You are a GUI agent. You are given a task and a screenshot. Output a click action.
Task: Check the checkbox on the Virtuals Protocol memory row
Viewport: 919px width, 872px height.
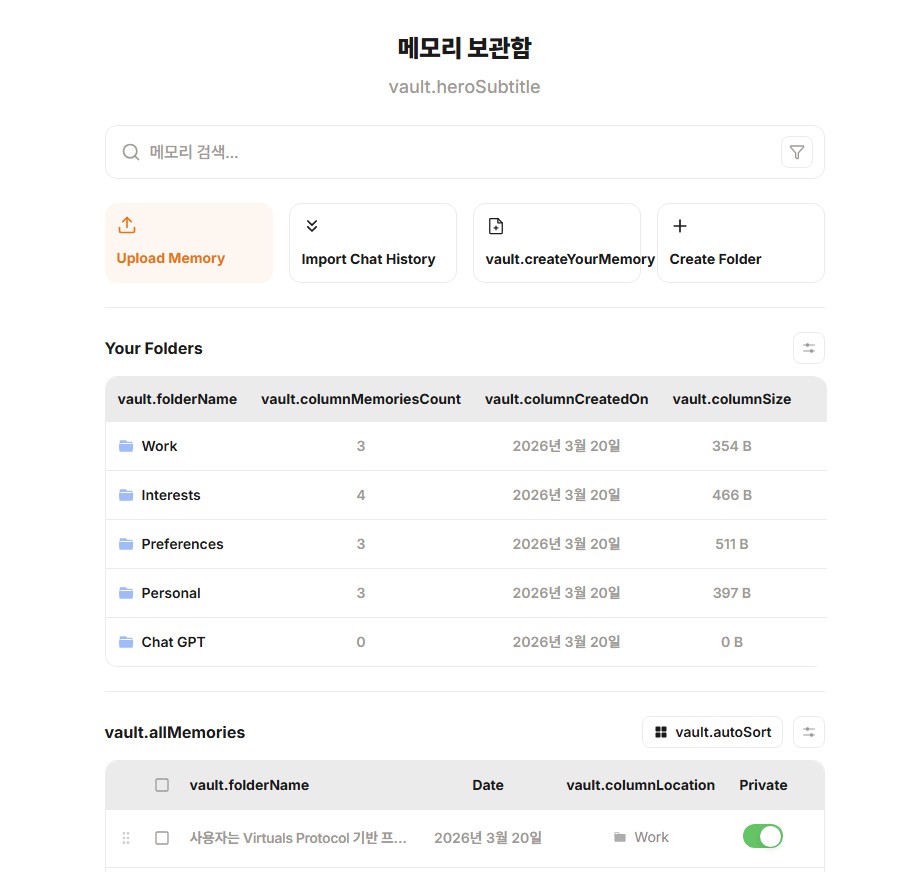[x=161, y=838]
